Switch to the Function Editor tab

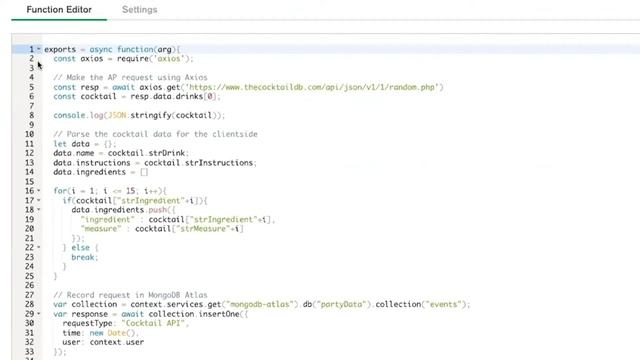(59, 10)
